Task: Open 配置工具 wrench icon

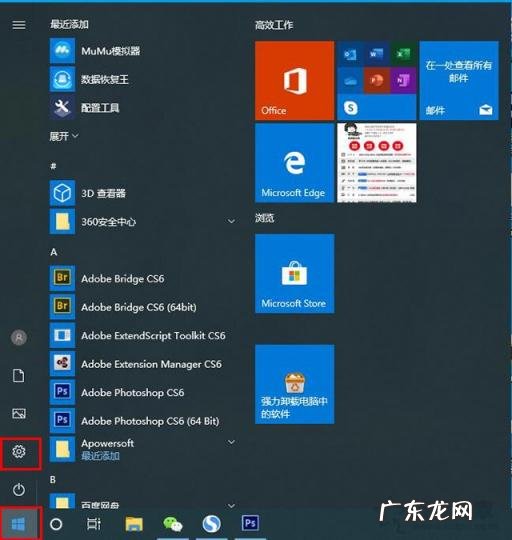Action: [62, 107]
